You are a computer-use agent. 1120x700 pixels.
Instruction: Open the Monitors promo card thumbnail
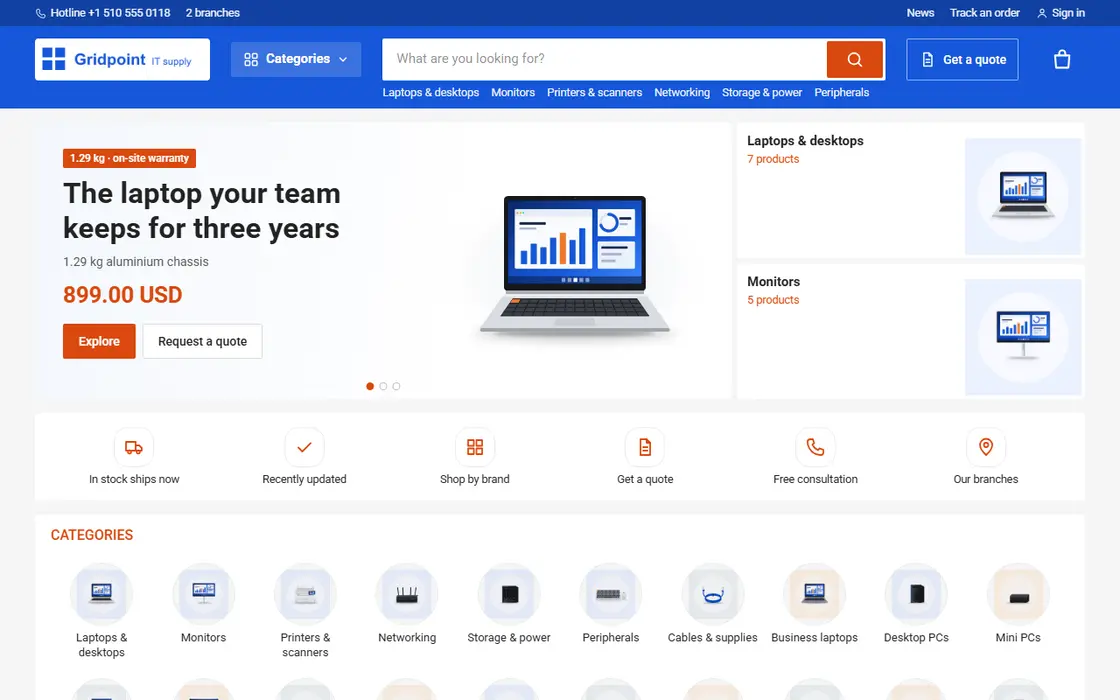click(1023, 337)
